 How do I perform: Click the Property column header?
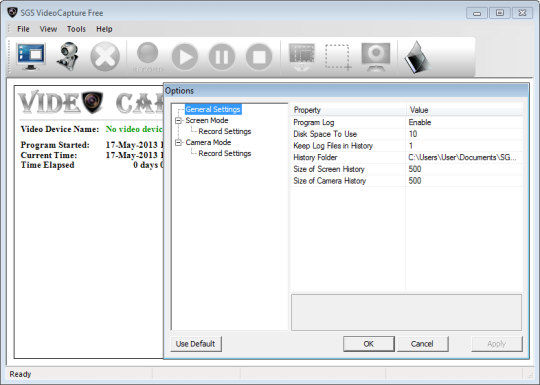point(348,110)
